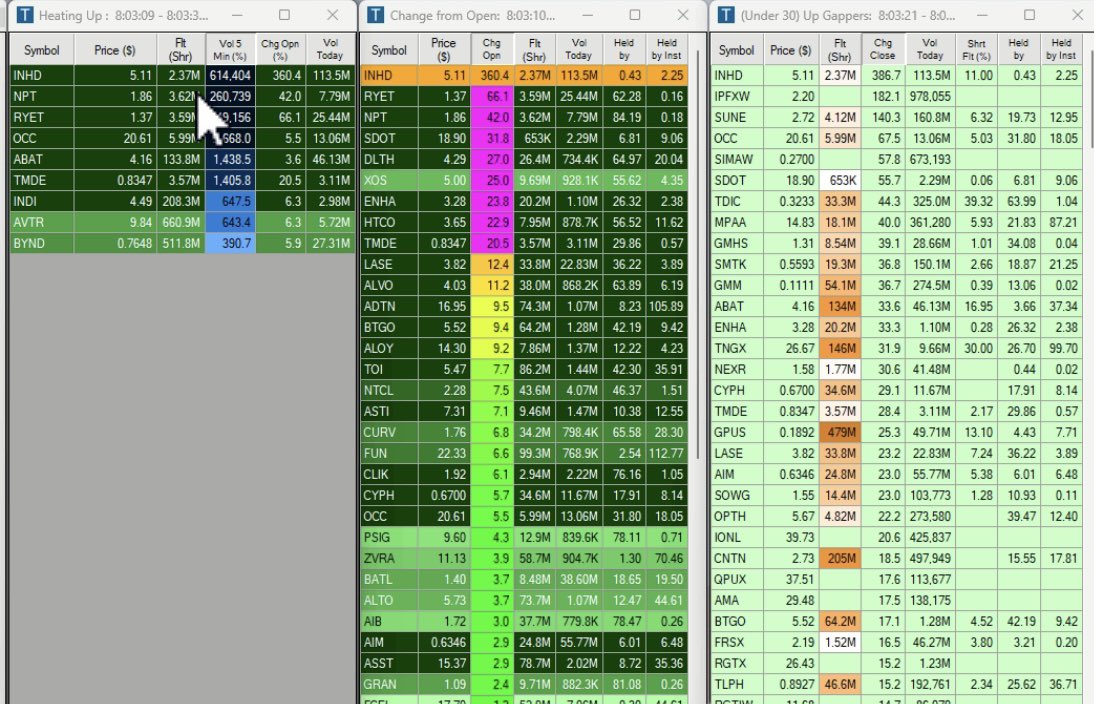Select AVTR symbol in Heating Up window
This screenshot has height=704, width=1094.
[28, 222]
